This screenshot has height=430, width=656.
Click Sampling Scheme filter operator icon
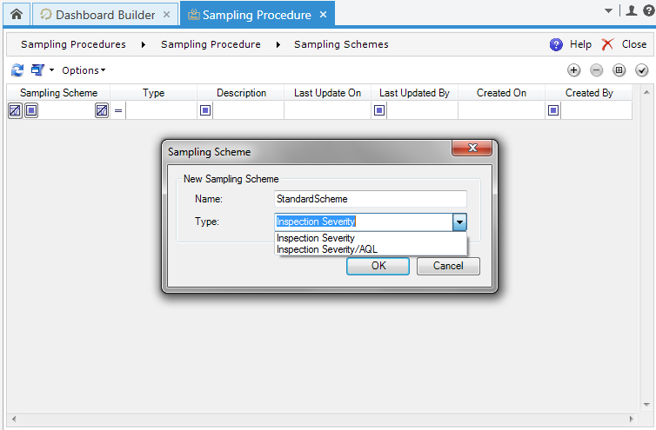tap(31, 110)
